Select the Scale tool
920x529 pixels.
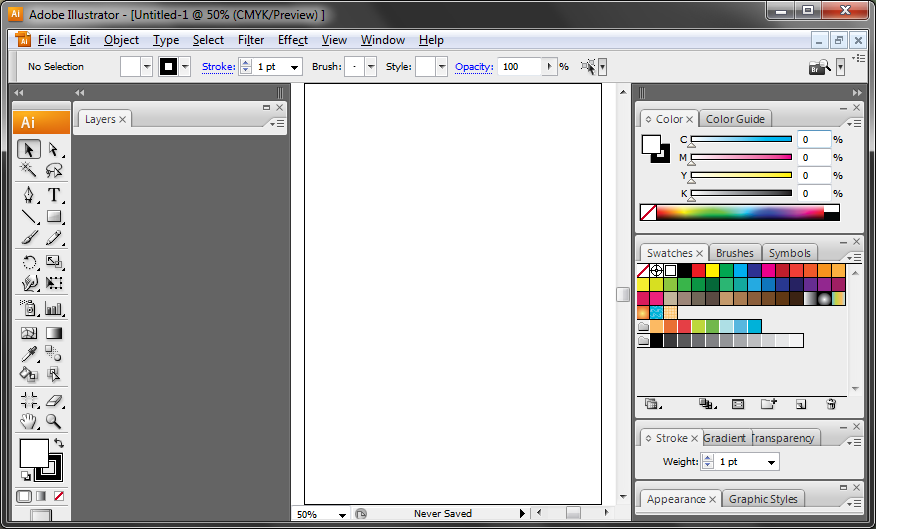53,262
